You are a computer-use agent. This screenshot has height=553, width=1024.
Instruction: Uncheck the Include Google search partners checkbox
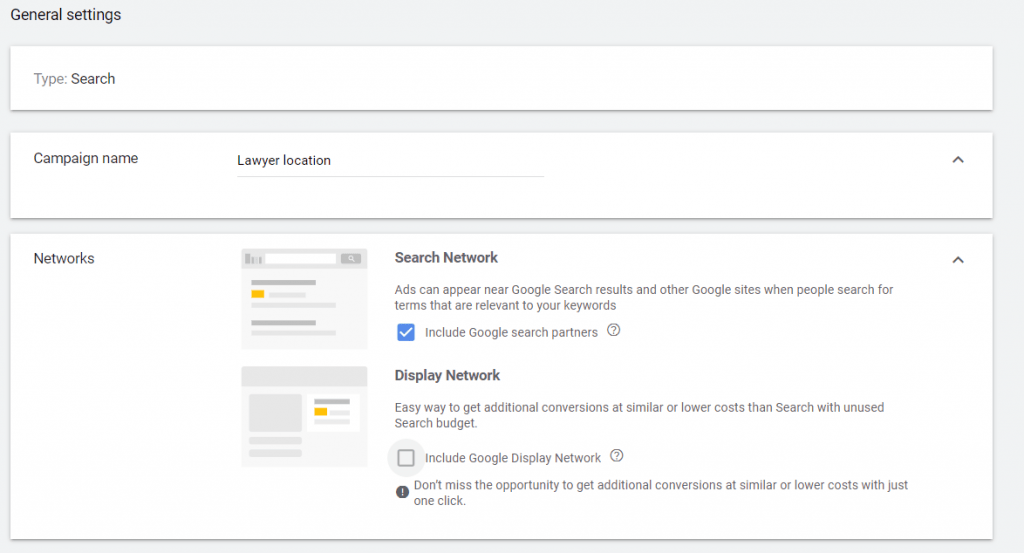pyautogui.click(x=406, y=332)
